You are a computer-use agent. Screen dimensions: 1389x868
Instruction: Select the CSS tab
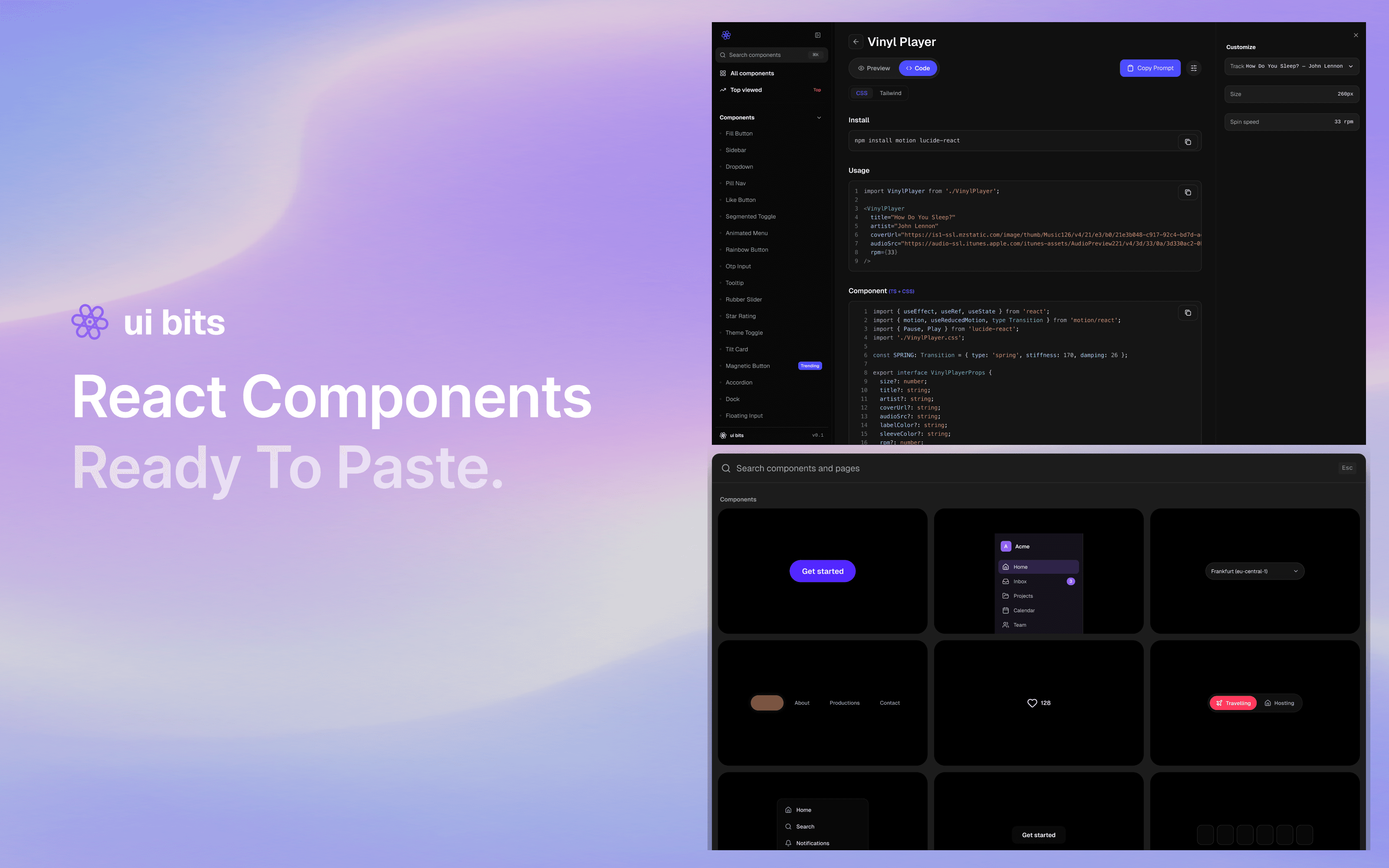coord(862,93)
